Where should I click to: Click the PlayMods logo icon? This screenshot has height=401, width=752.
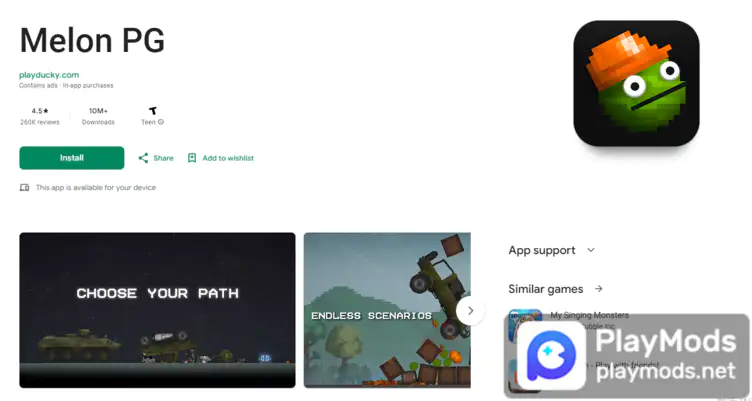pyautogui.click(x=552, y=355)
